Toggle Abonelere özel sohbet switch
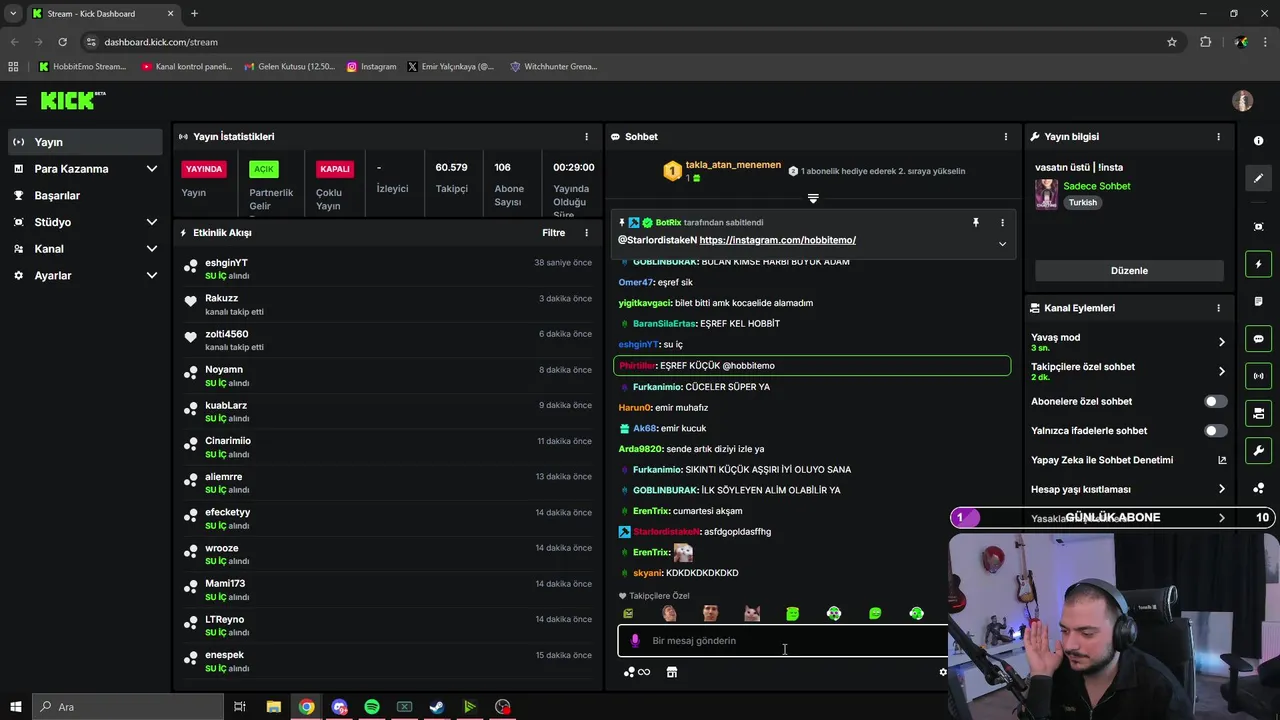Image resolution: width=1280 pixels, height=720 pixels. click(1215, 401)
